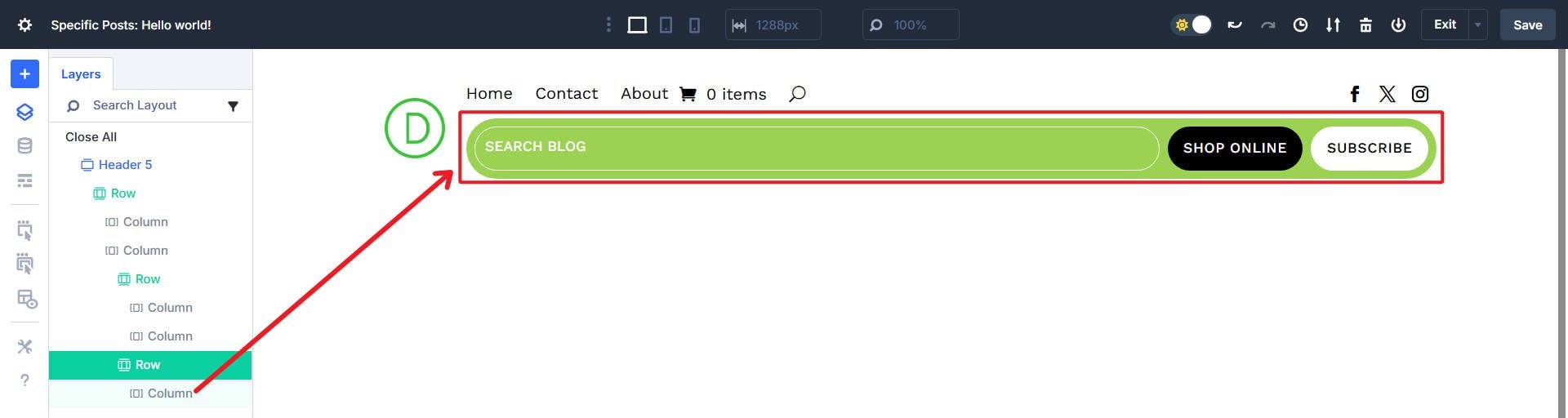Image resolution: width=1568 pixels, height=418 pixels.
Task: Click the About menu item
Action: [x=644, y=94]
